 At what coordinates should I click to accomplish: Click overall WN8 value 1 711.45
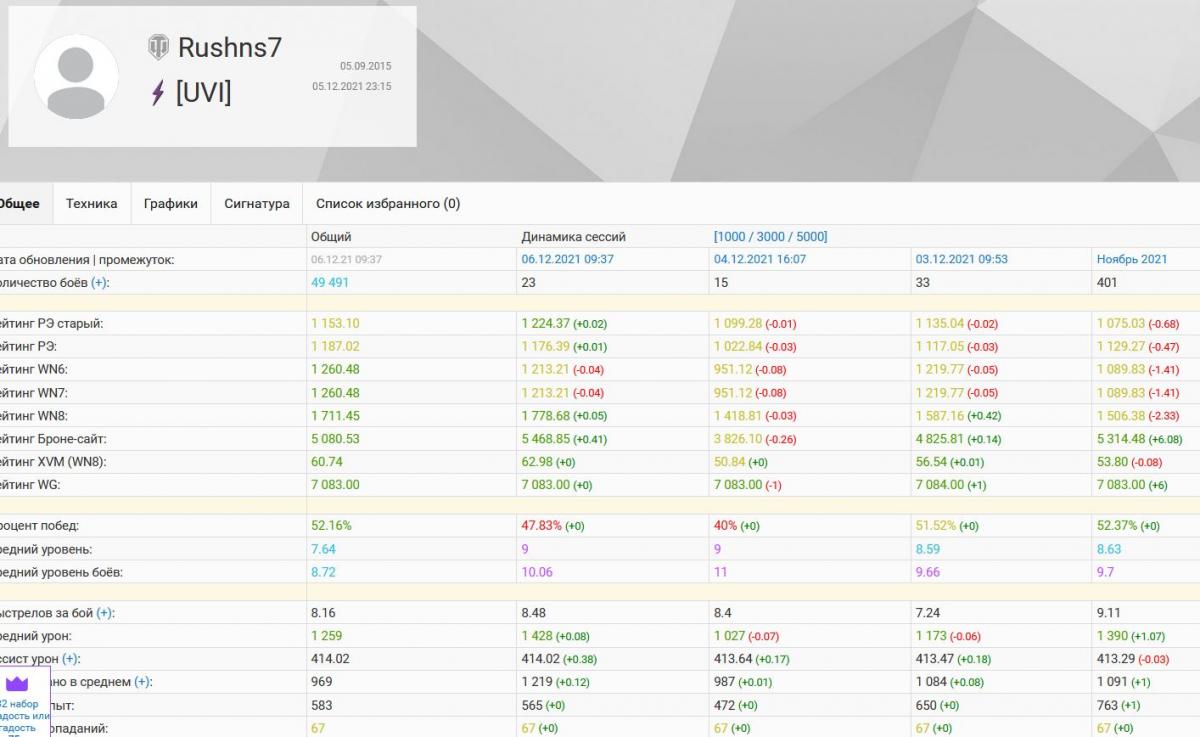coord(335,415)
